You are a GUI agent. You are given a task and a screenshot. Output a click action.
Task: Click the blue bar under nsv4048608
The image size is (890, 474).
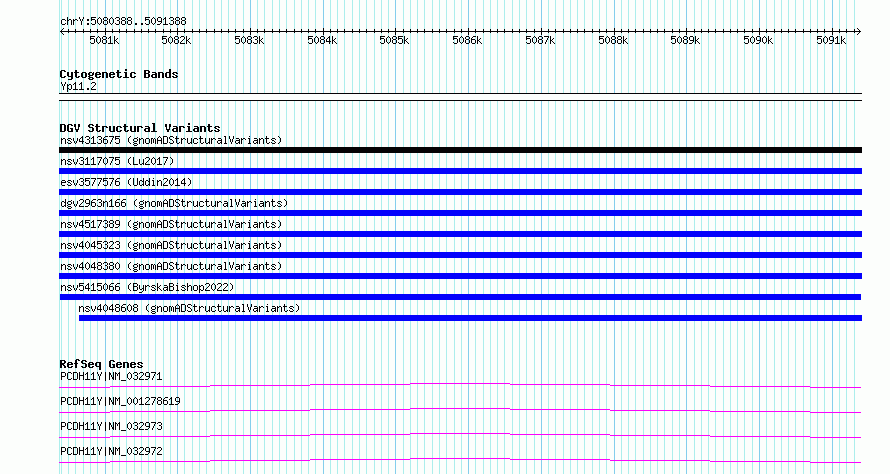click(470, 318)
